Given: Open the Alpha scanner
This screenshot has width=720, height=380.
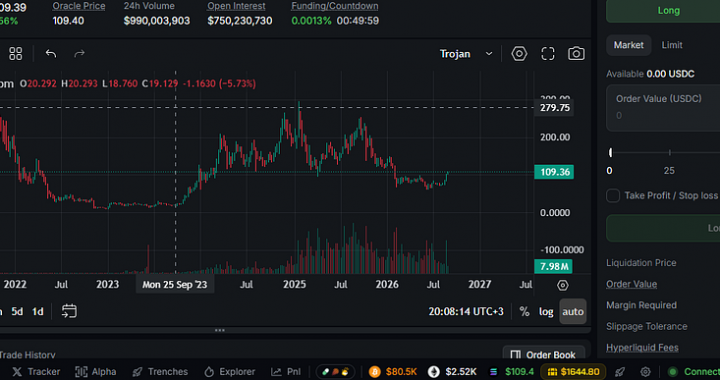Looking at the screenshot, I should tap(96, 371).
